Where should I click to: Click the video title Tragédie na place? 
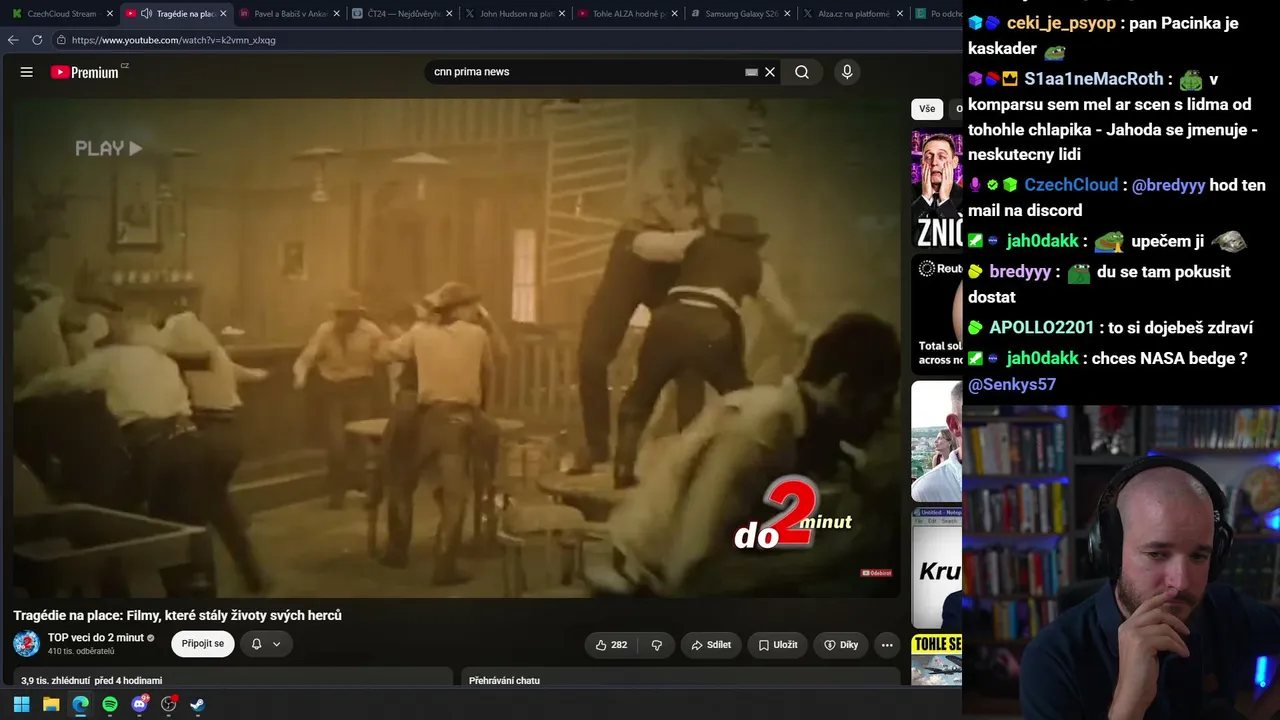coord(178,615)
